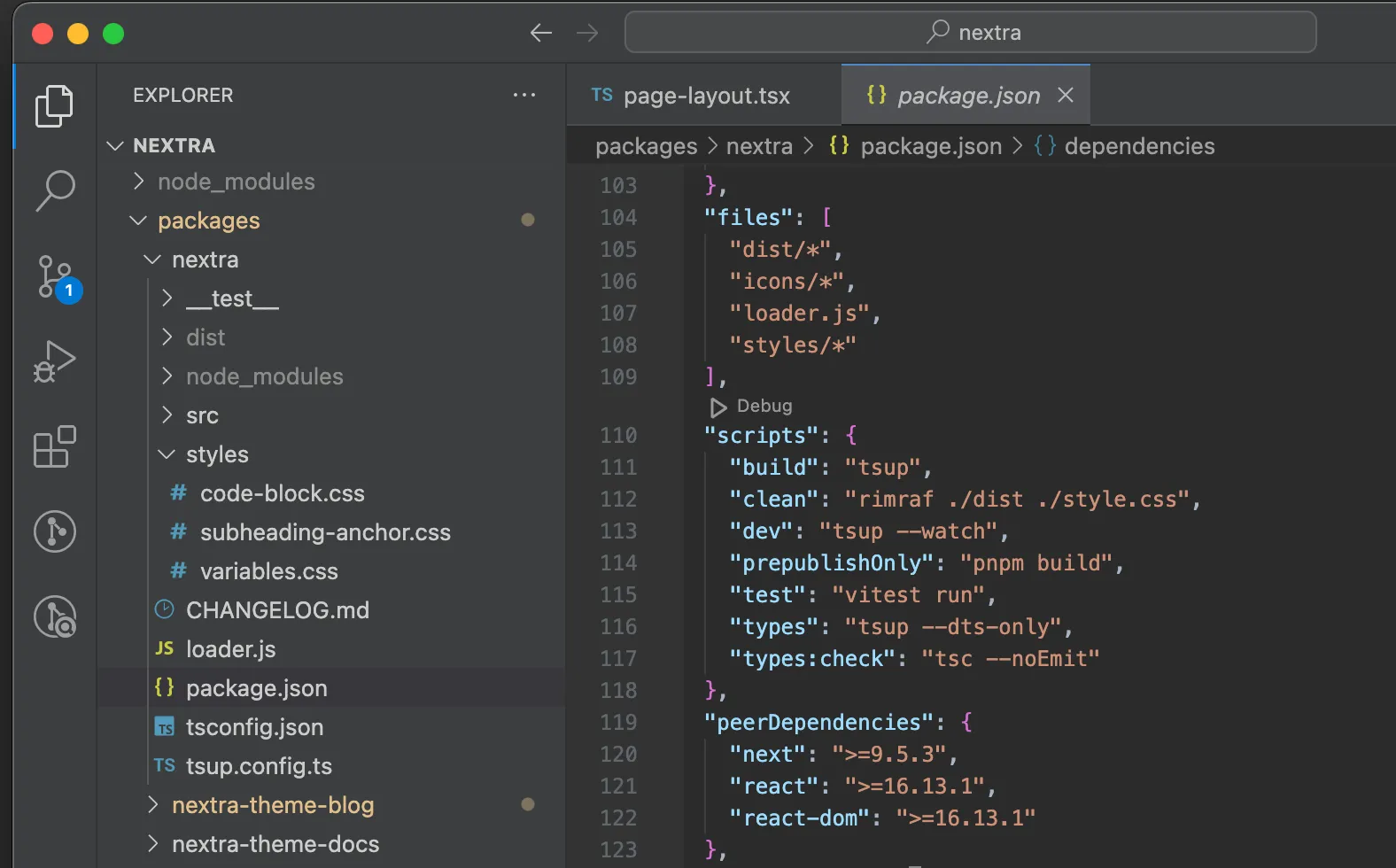The height and width of the screenshot is (868, 1396).
Task: Collapse the packages folder
Action: 208,221
